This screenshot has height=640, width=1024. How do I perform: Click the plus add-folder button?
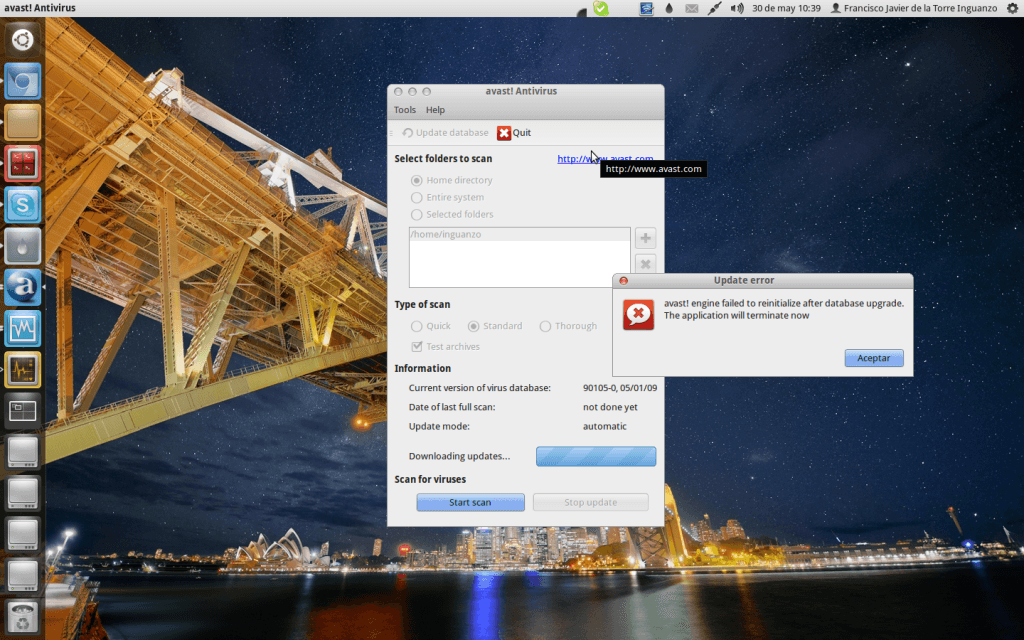tap(645, 238)
